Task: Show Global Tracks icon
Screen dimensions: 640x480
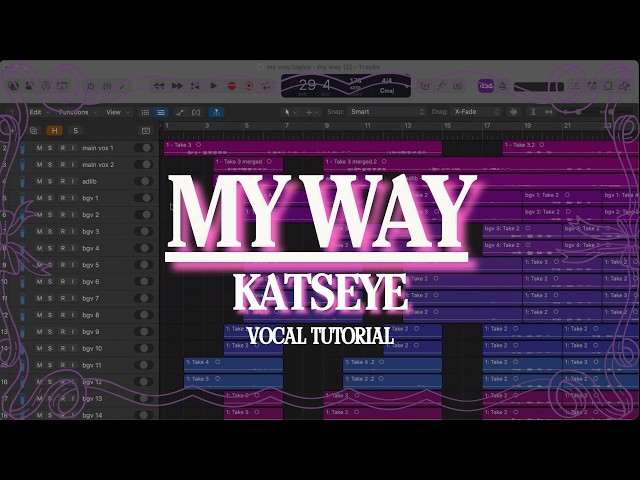Action: tap(146, 131)
